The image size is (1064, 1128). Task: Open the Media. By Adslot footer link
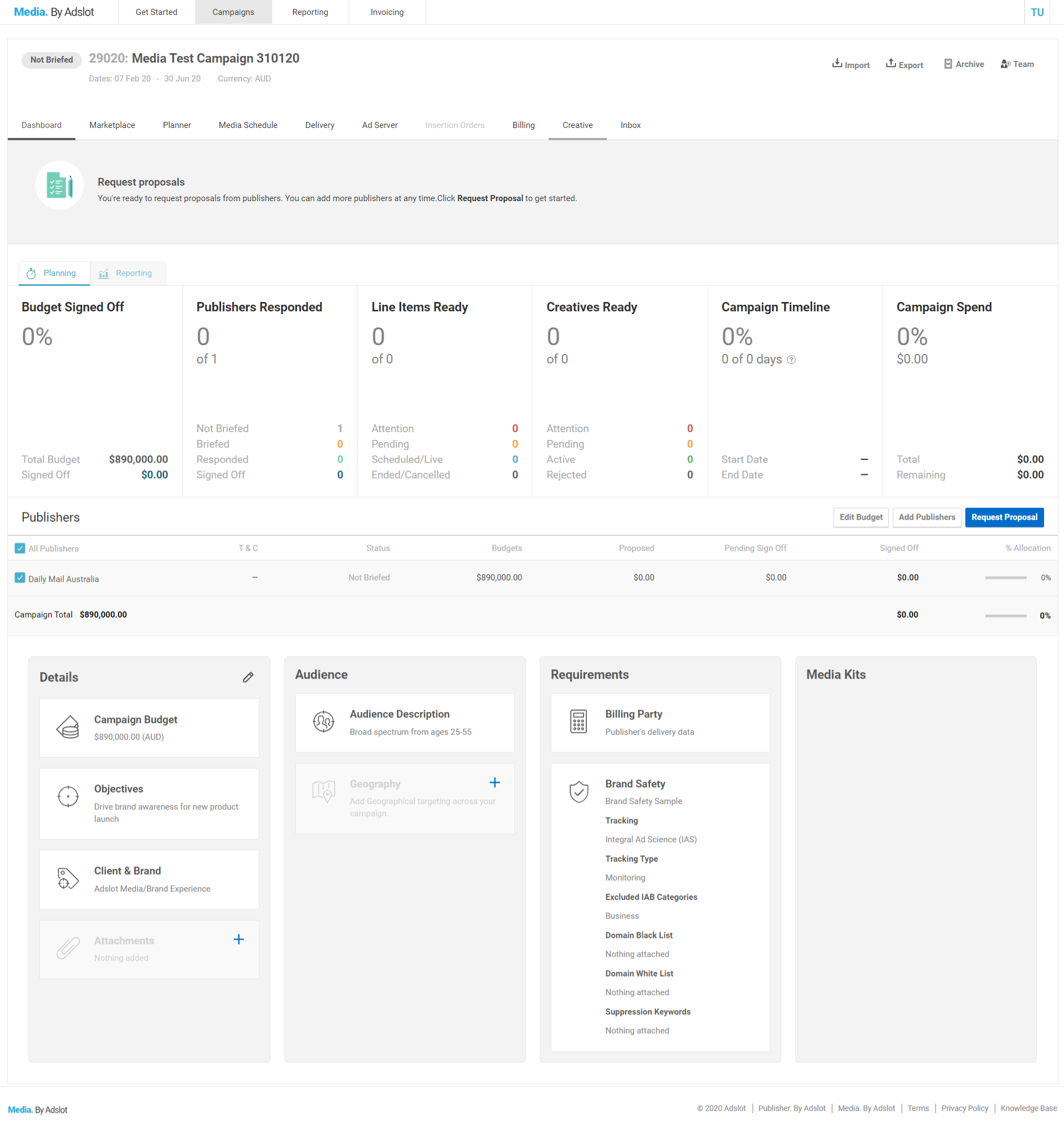867,1109
